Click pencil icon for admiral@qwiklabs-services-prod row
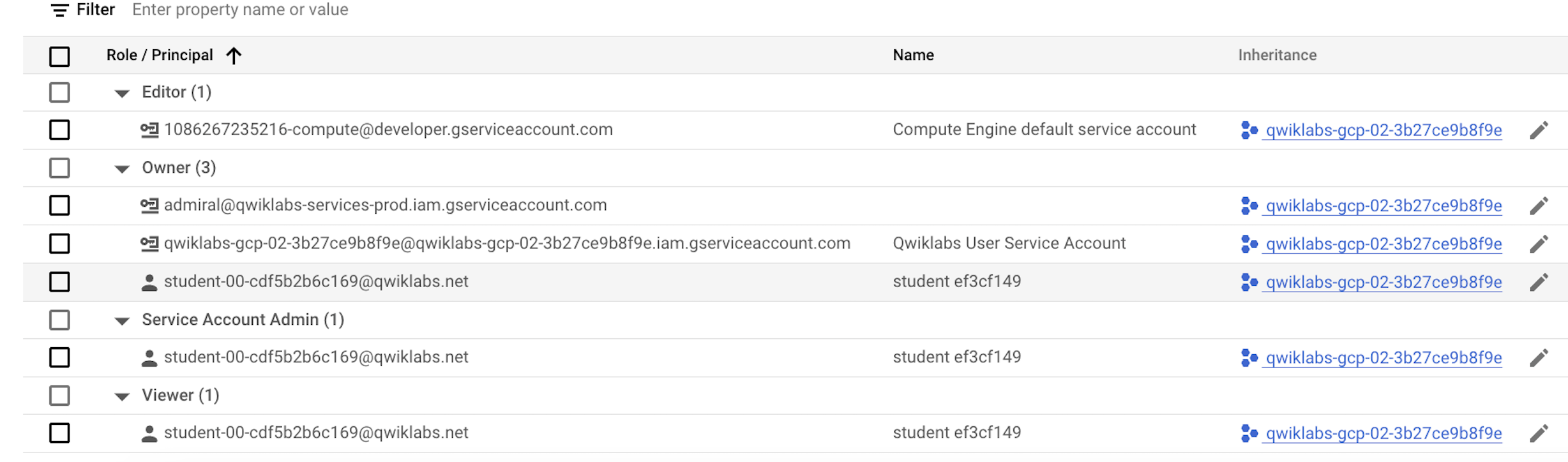 (x=1539, y=206)
